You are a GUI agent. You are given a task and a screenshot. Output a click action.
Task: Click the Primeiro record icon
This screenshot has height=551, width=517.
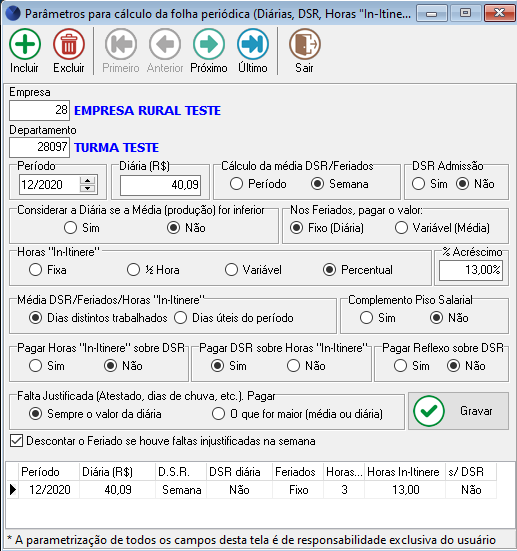[x=121, y=45]
